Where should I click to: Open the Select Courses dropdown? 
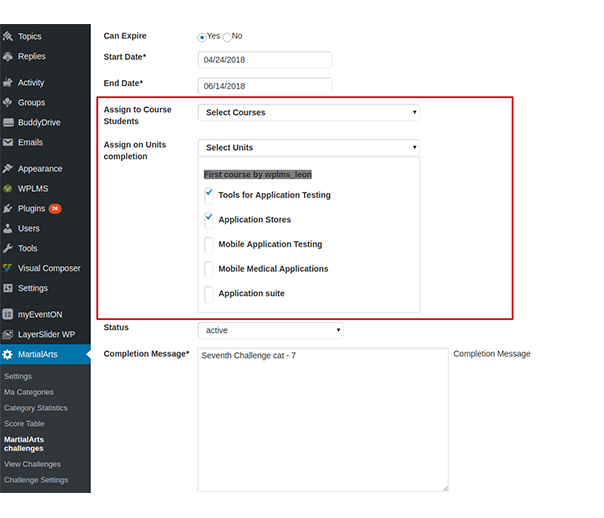coord(309,113)
